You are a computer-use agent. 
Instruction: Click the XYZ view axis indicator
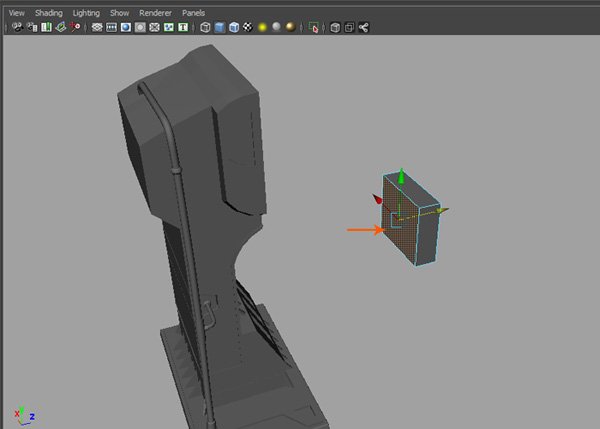click(x=24, y=416)
